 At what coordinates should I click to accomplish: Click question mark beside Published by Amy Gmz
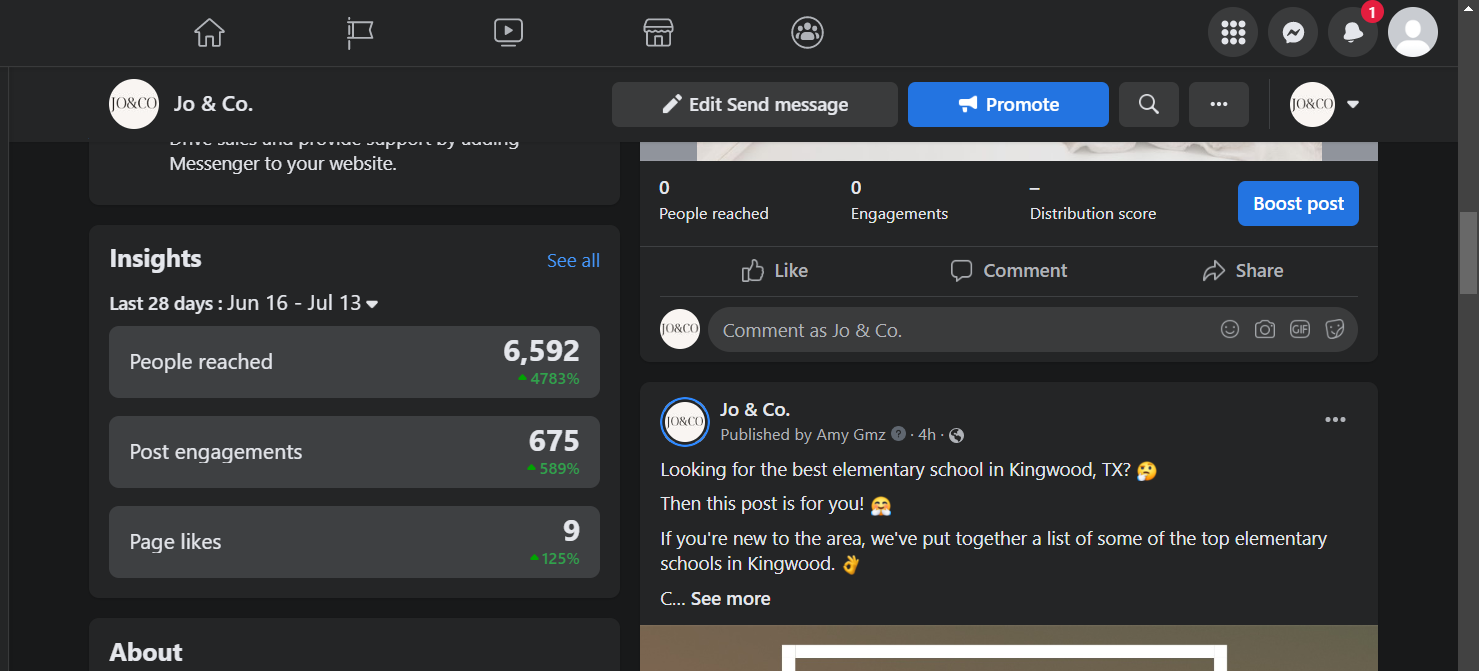click(x=898, y=434)
